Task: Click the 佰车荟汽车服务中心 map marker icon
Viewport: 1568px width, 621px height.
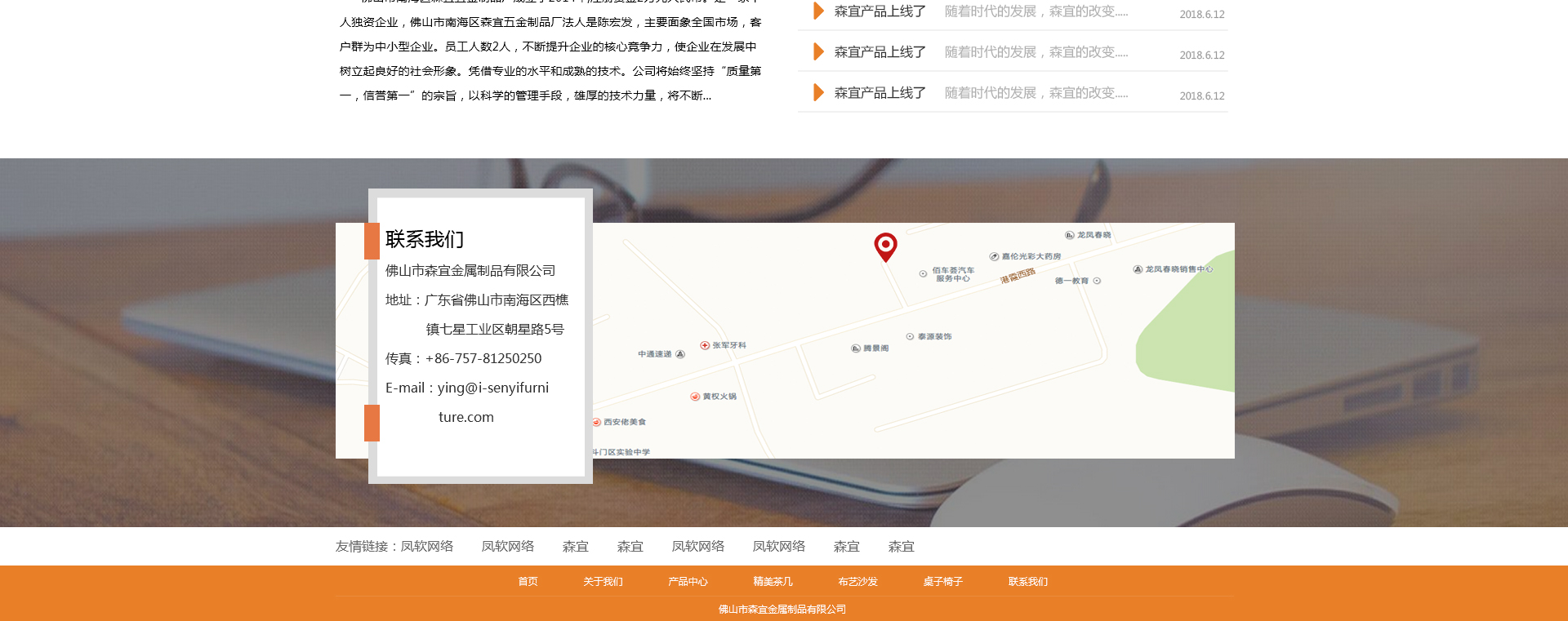Action: point(923,274)
